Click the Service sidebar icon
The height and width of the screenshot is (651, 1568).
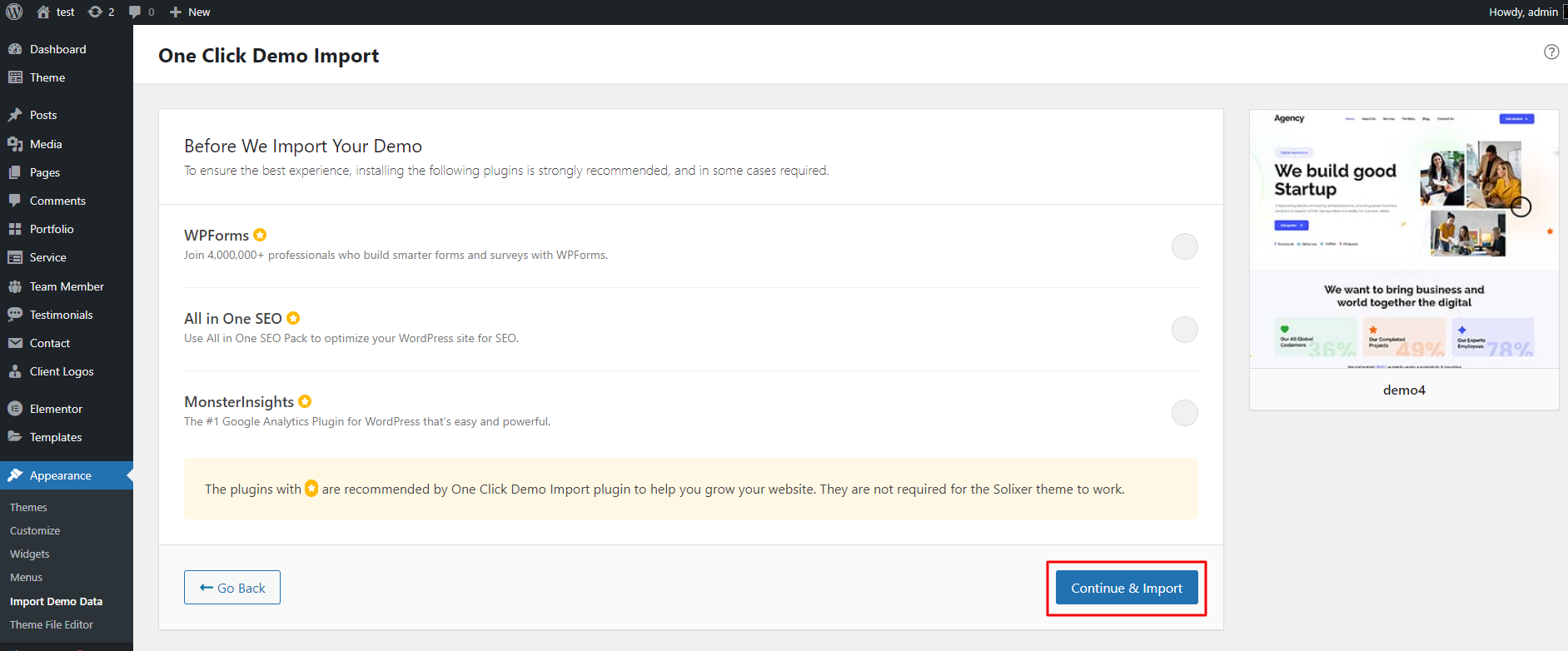coord(15,257)
